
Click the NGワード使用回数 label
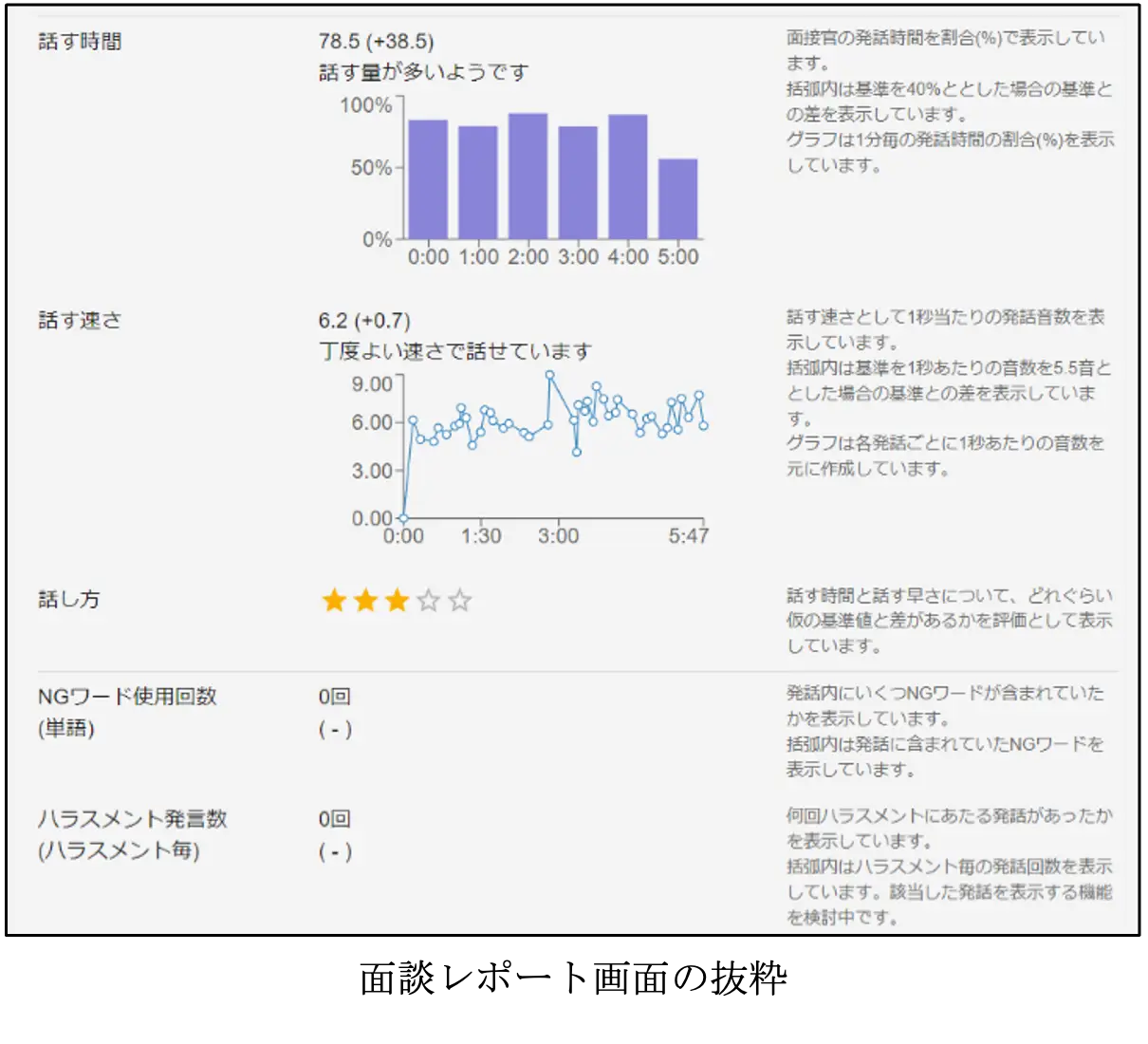127,697
